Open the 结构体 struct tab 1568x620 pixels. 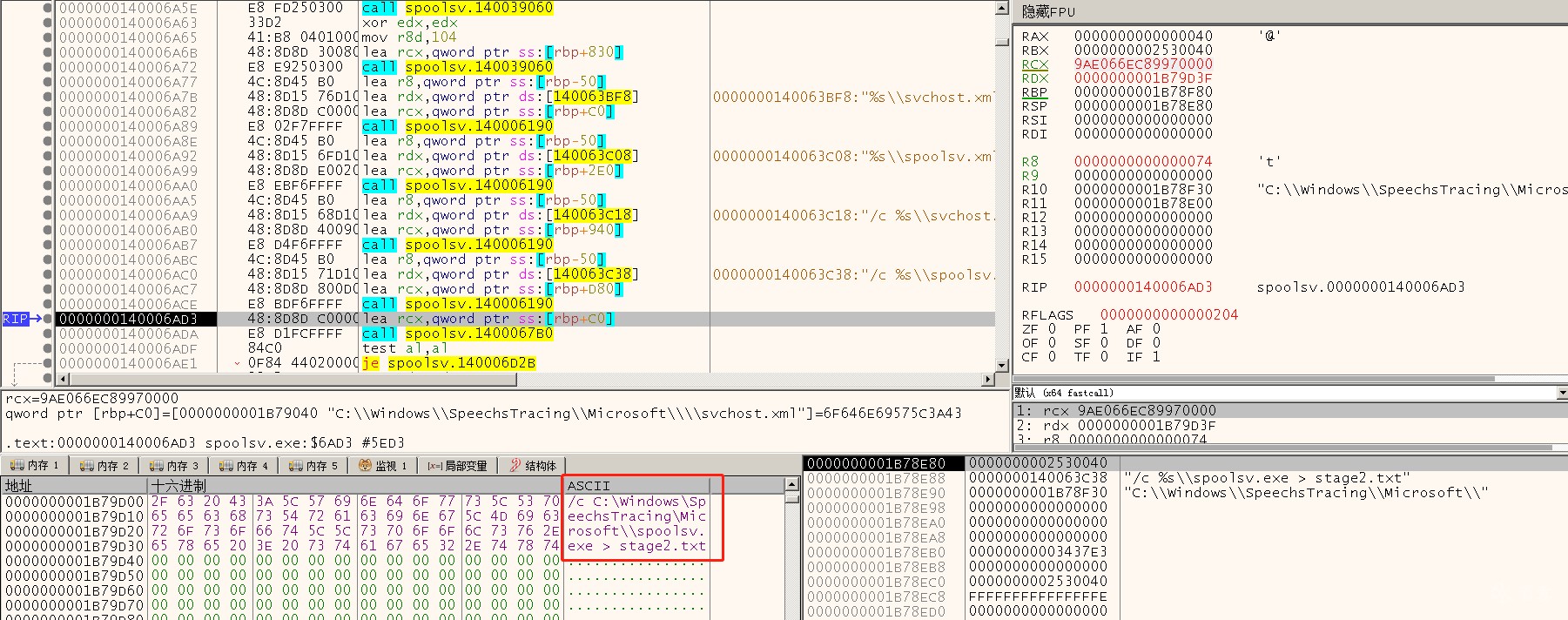[x=533, y=466]
